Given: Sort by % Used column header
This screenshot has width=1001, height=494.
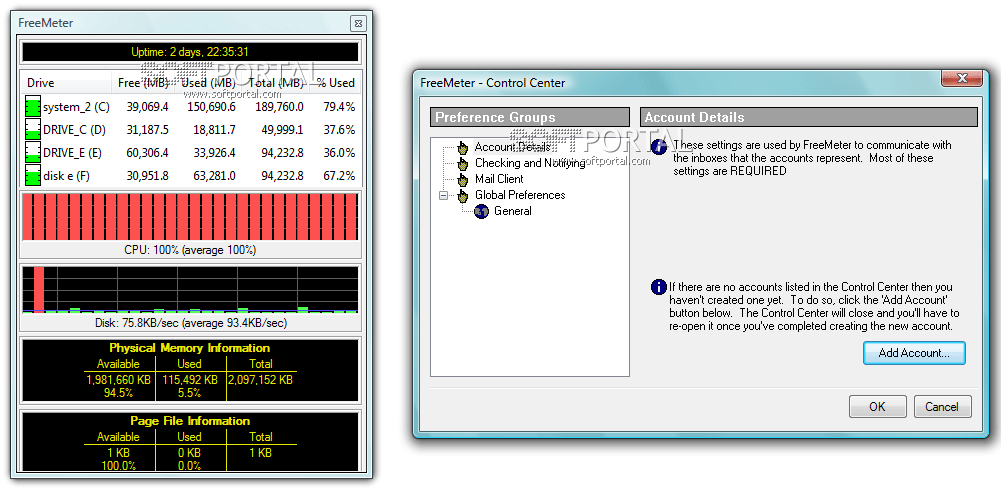Looking at the screenshot, I should click(335, 83).
